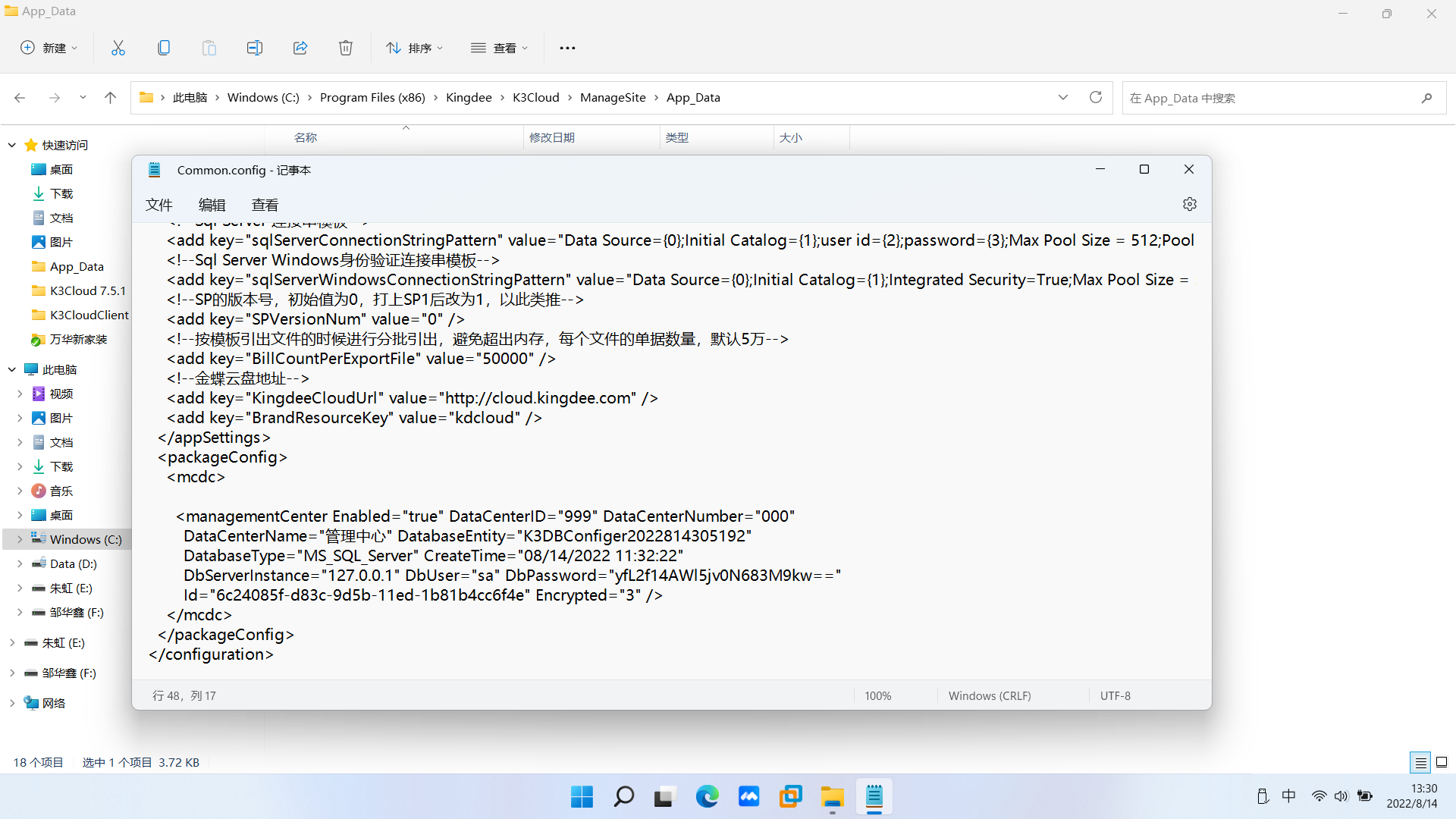Screen dimensions: 1456x819
Task: Click the Rename icon in toolbar
Action: [255, 48]
